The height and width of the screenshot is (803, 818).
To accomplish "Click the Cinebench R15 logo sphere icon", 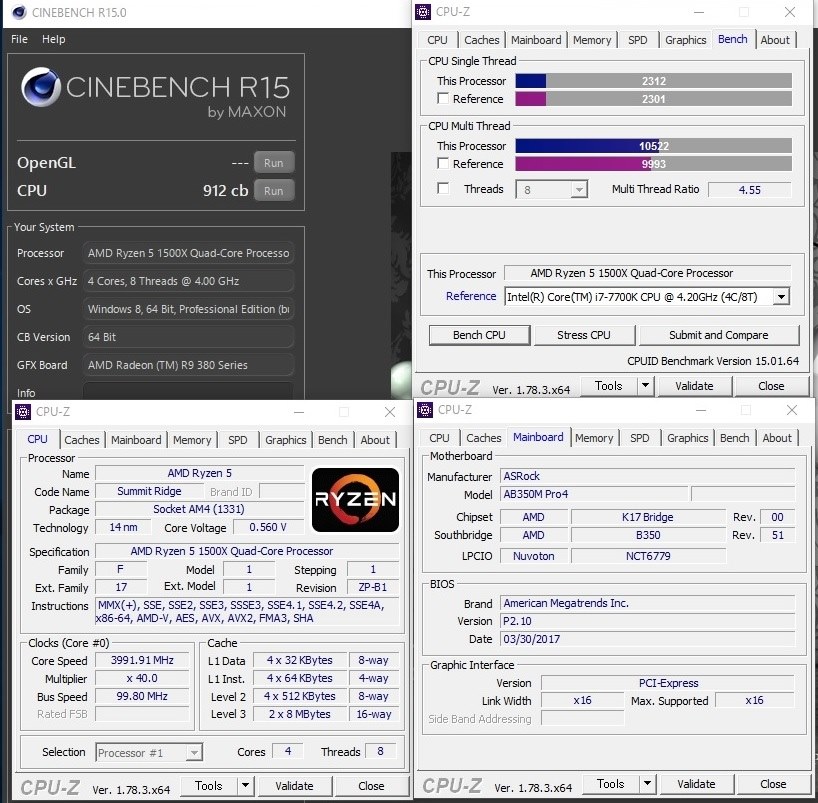I will click(41, 87).
